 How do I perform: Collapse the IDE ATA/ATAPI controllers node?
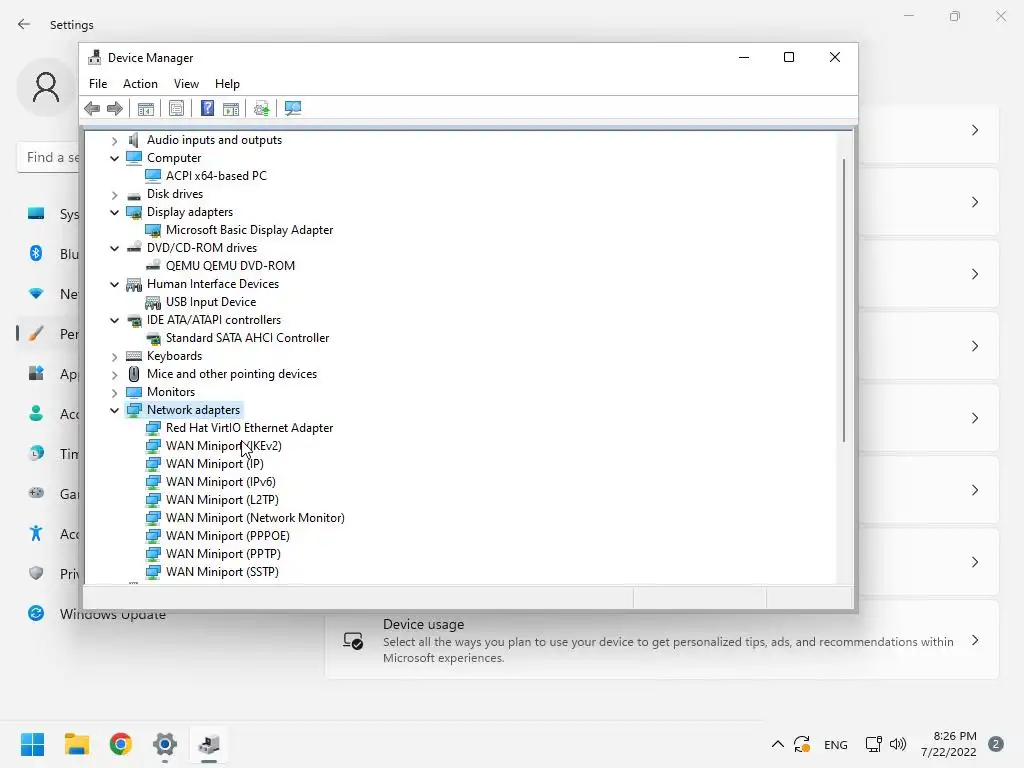pyautogui.click(x=114, y=320)
